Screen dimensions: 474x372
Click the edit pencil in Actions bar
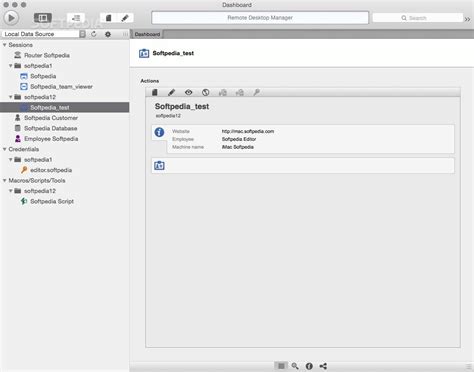(x=171, y=93)
